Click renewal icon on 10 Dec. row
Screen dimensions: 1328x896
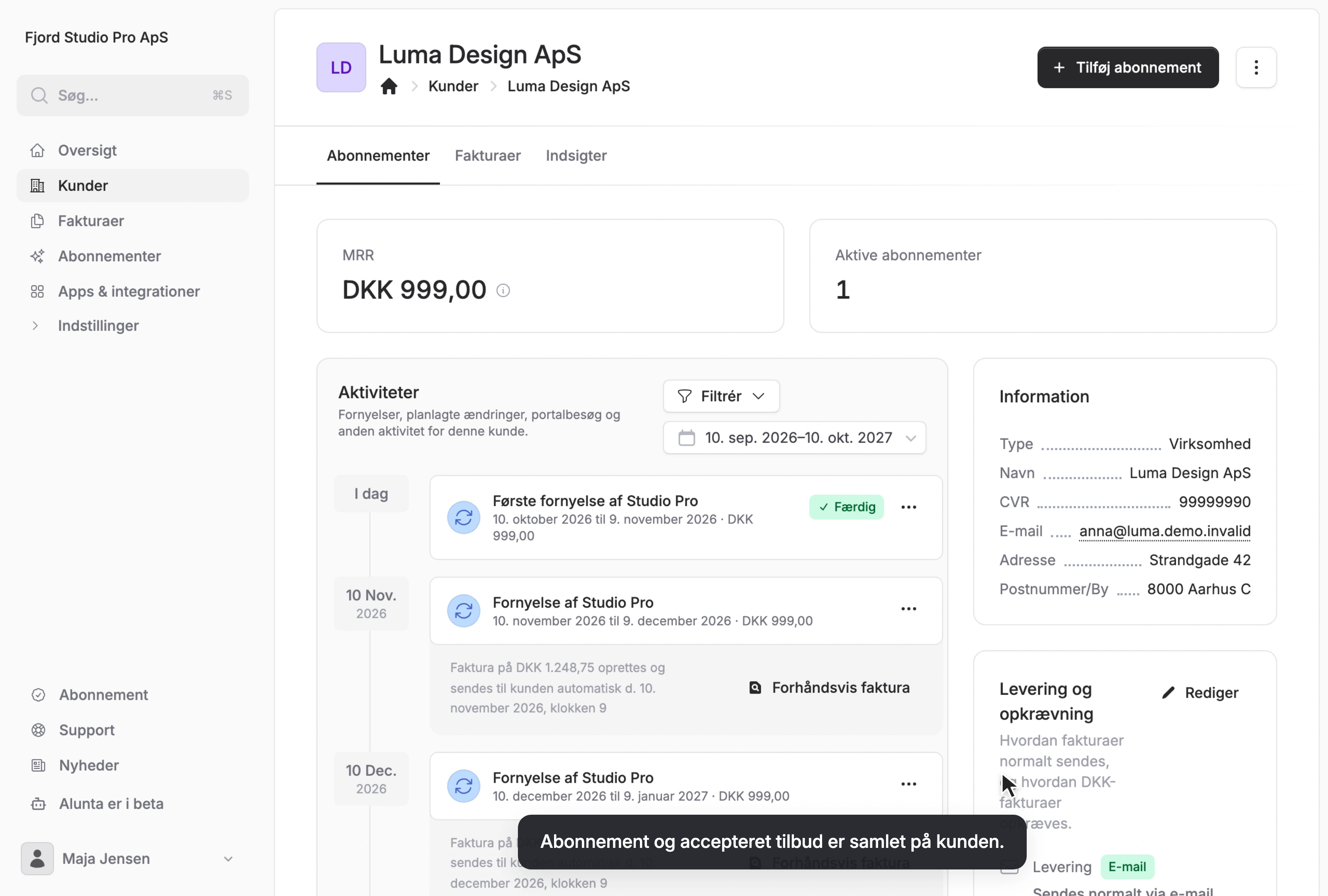tap(464, 786)
